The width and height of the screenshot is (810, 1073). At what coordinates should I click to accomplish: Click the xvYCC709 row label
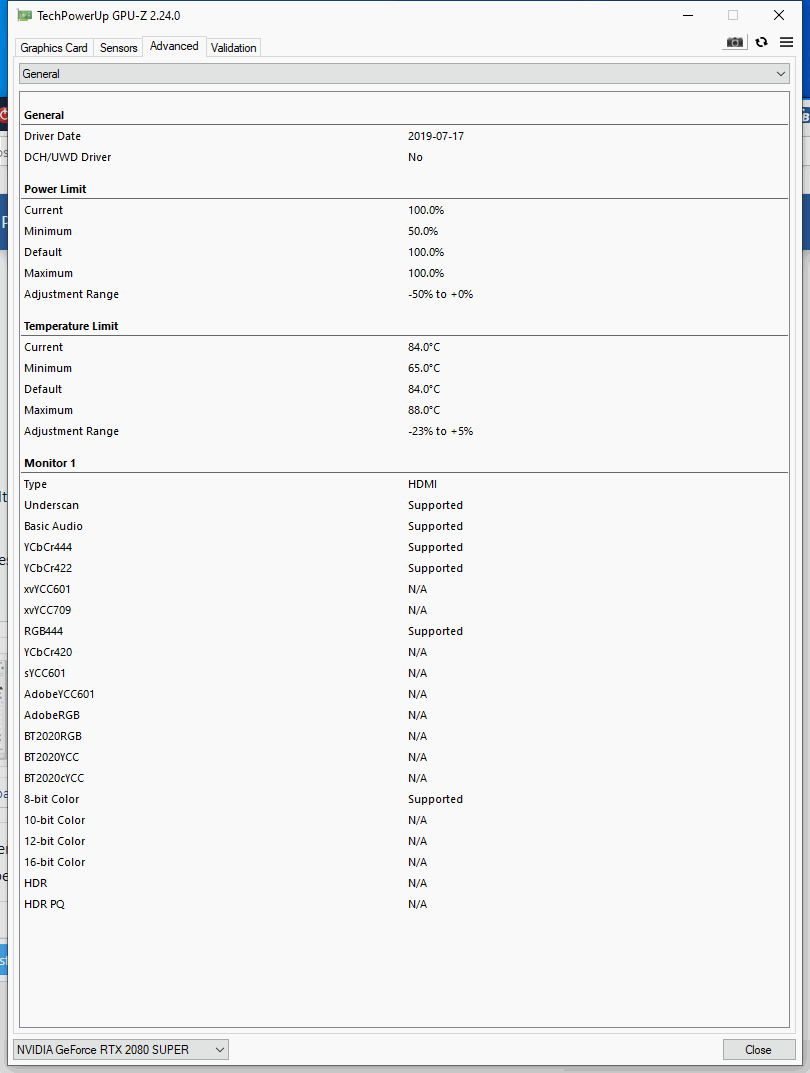pos(47,610)
